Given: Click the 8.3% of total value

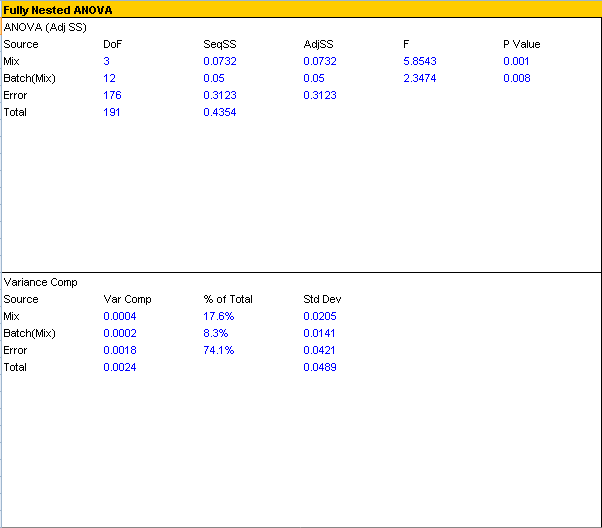Looking at the screenshot, I should 216,333.
